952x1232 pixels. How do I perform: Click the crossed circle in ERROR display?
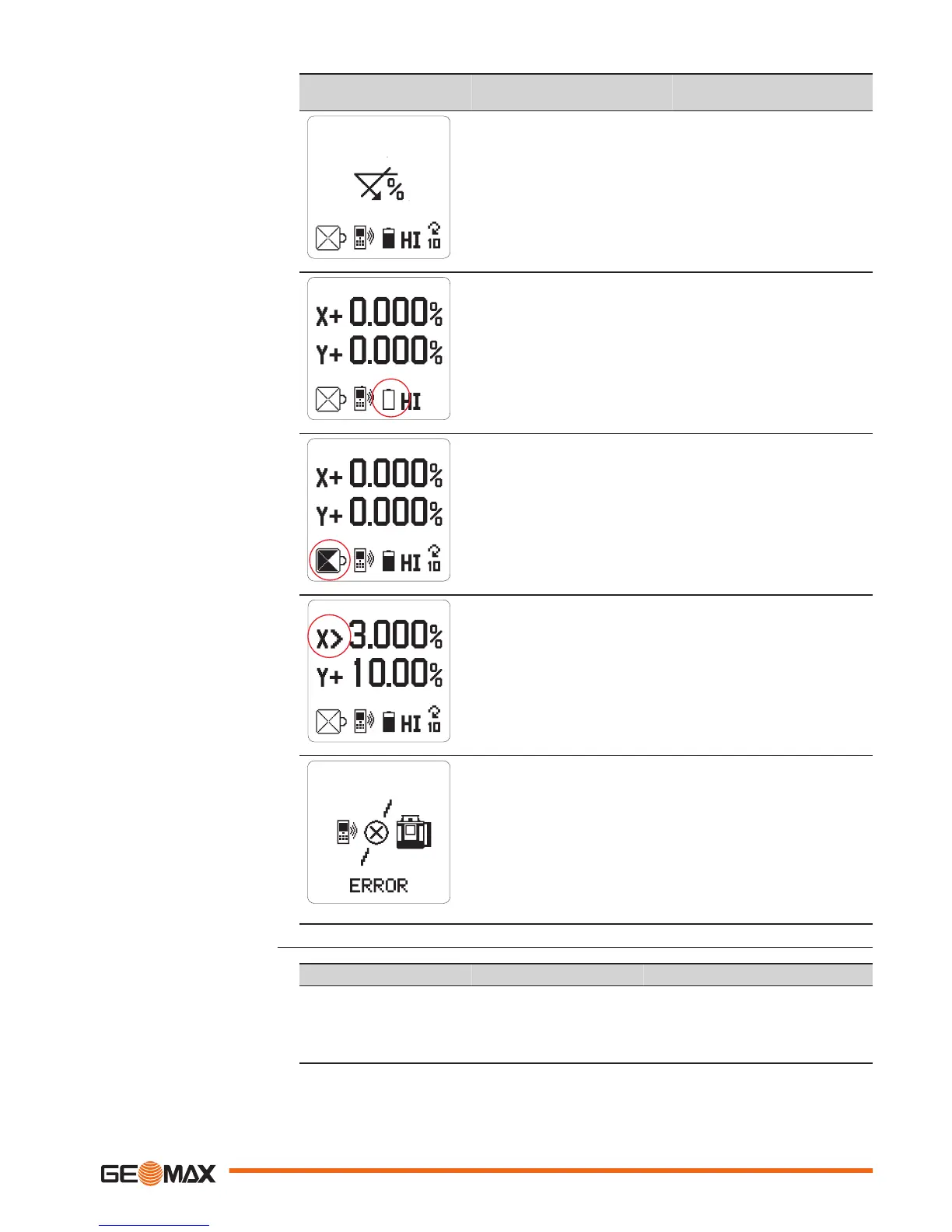click(377, 834)
